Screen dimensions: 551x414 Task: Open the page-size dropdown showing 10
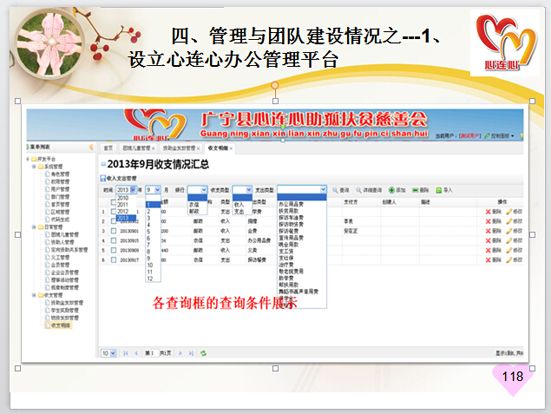[109, 353]
